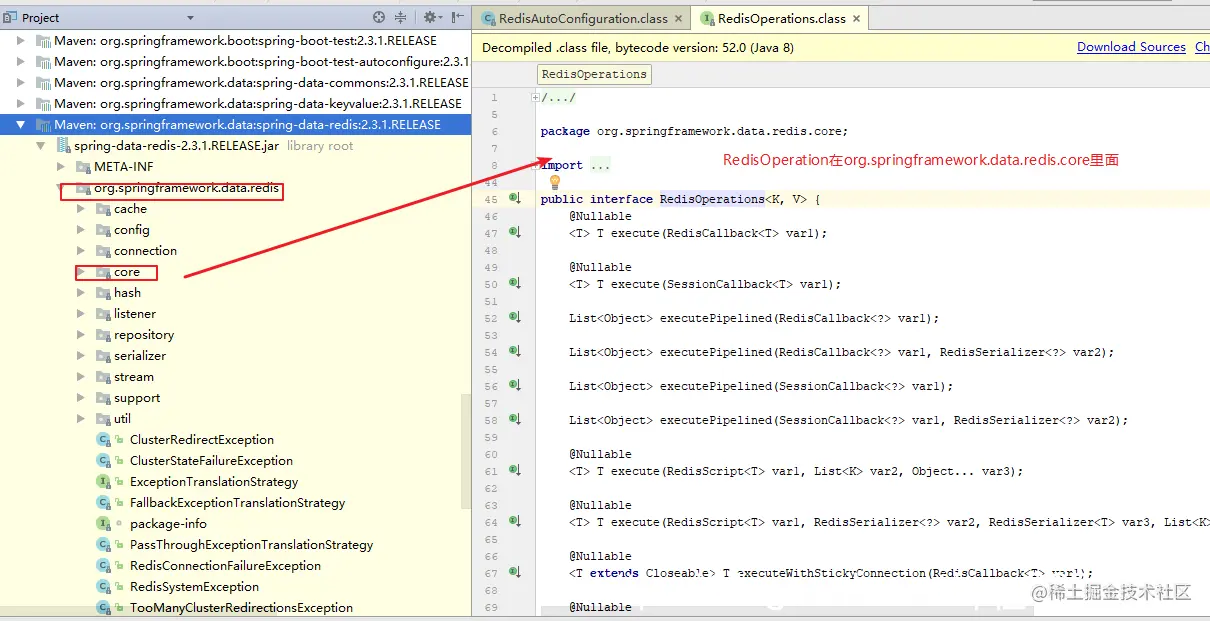Click implemented gutter icon on line 47
Screen dimensions: 1210x621
pos(515,232)
